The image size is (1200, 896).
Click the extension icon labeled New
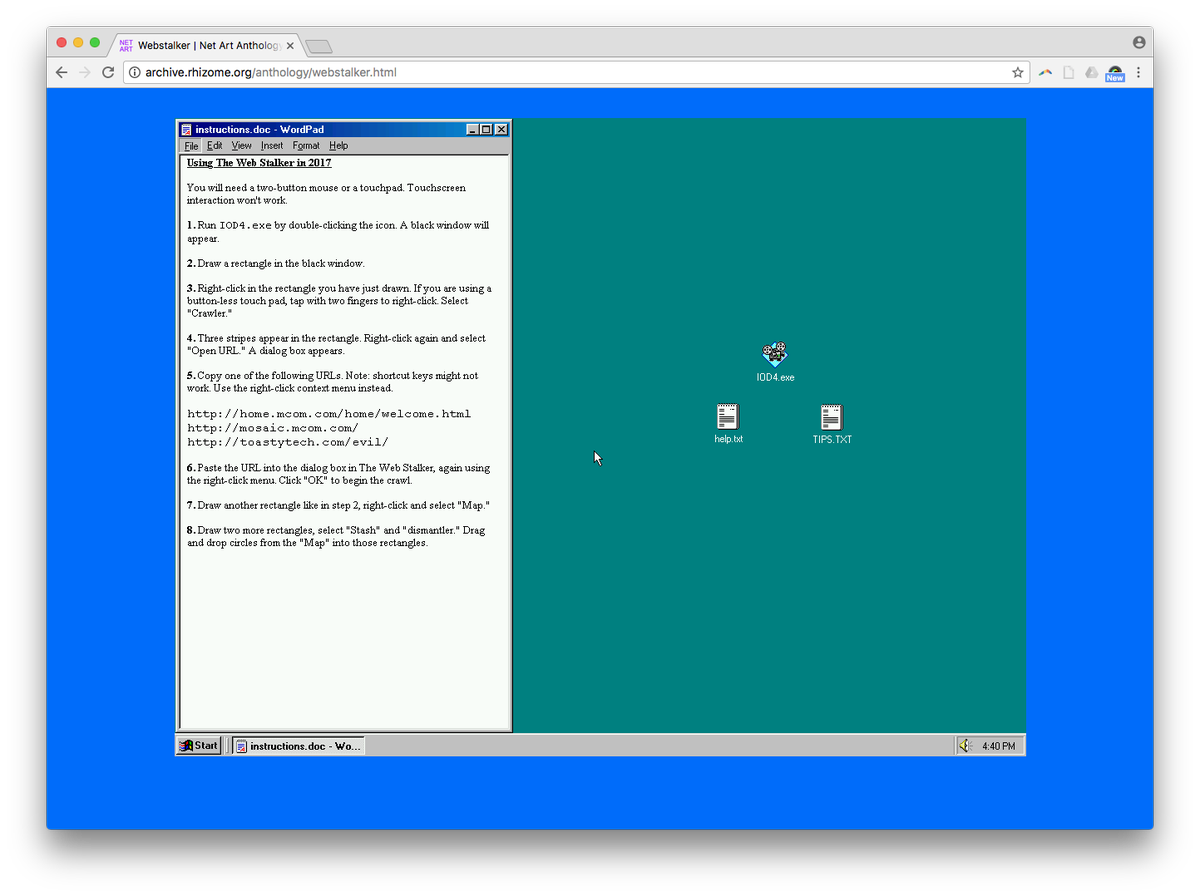[x=1115, y=73]
